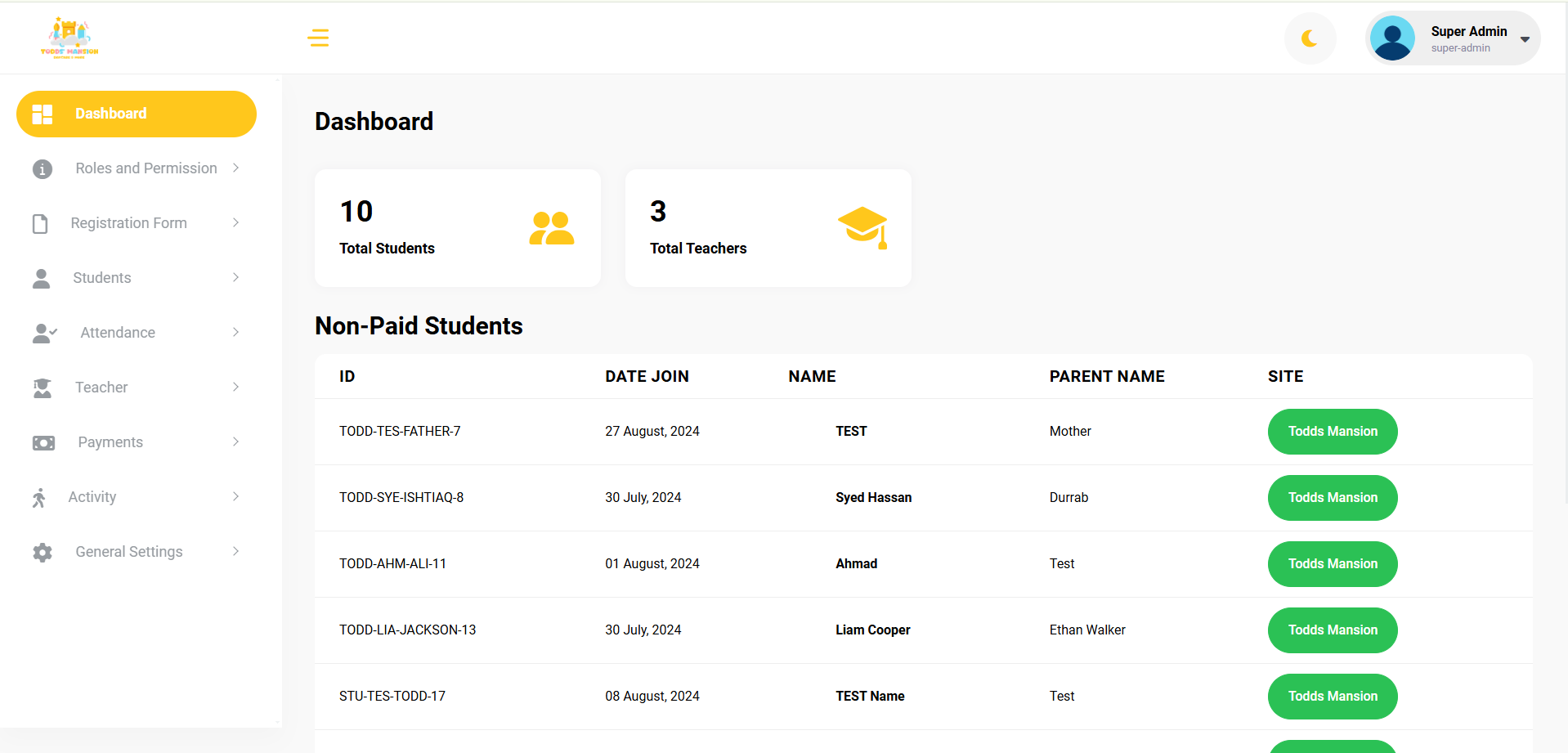
Task: Click Todds Mansion button for Syed Hassan
Action: pyautogui.click(x=1332, y=498)
